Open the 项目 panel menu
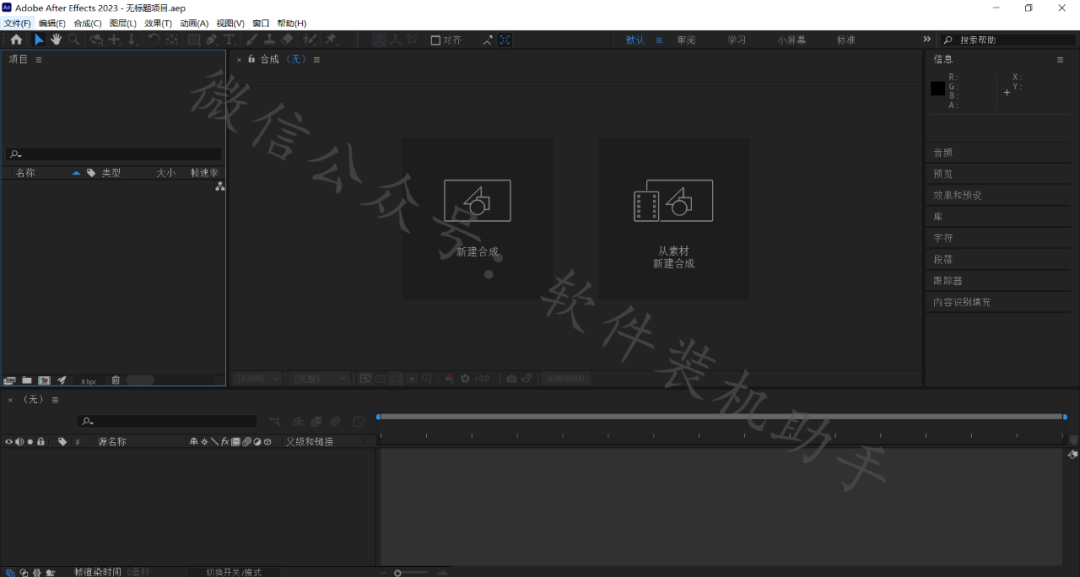 coord(39,60)
